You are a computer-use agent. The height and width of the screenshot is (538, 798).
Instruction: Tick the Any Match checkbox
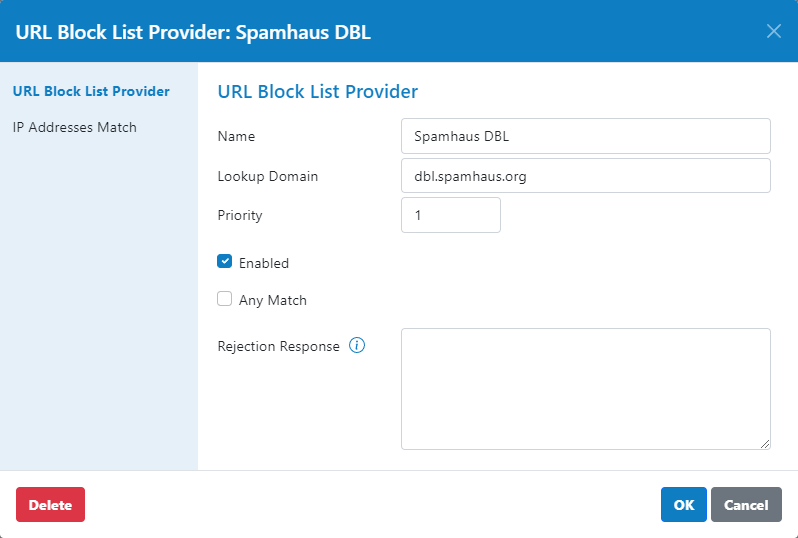tap(224, 299)
